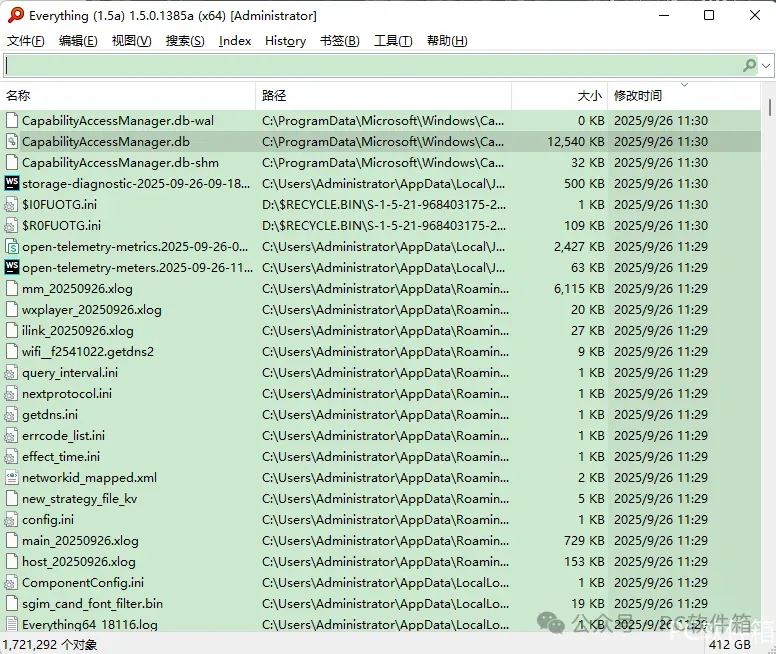Open the 工具(T) menu
This screenshot has width=776, height=654.
click(393, 41)
